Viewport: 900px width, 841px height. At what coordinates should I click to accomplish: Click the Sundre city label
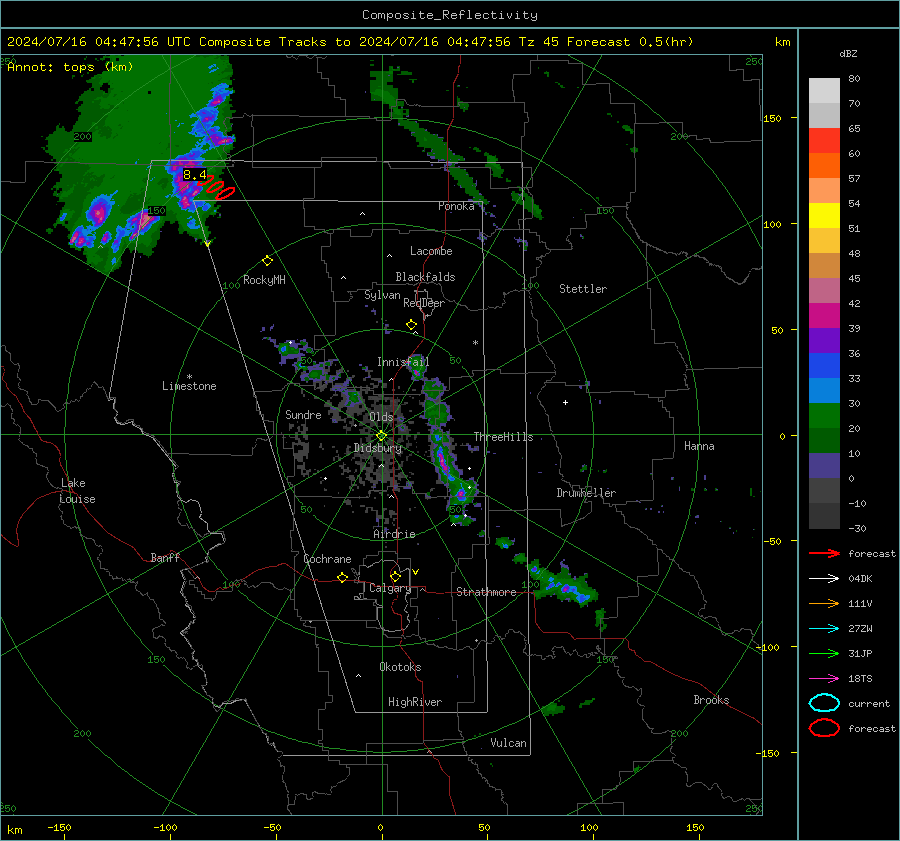pos(303,415)
